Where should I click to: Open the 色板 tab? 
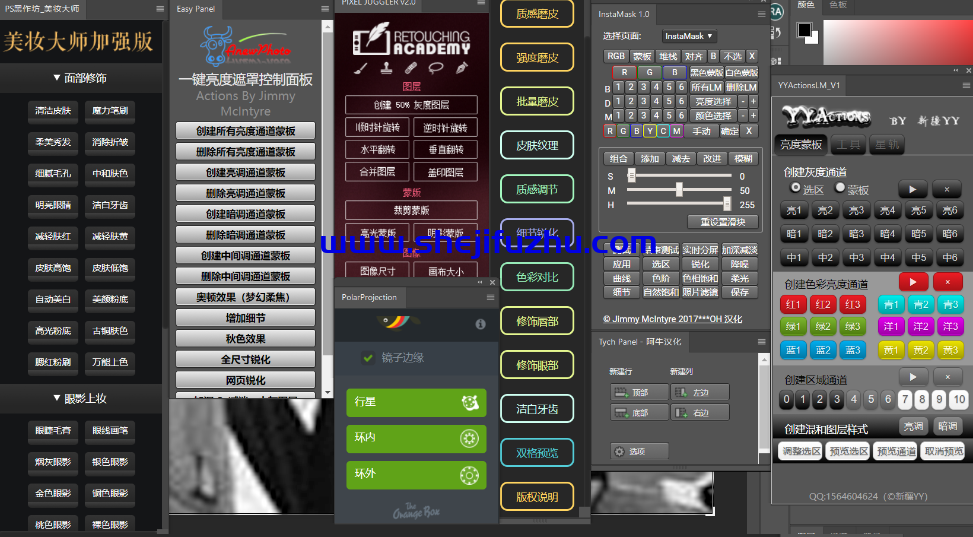pyautogui.click(x=838, y=5)
